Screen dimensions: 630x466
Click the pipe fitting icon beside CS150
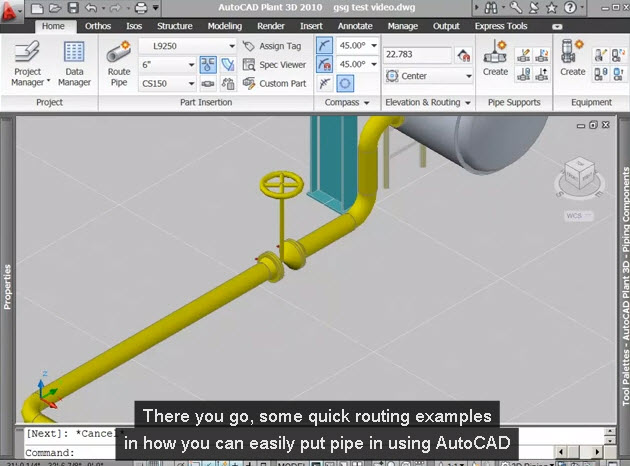208,84
